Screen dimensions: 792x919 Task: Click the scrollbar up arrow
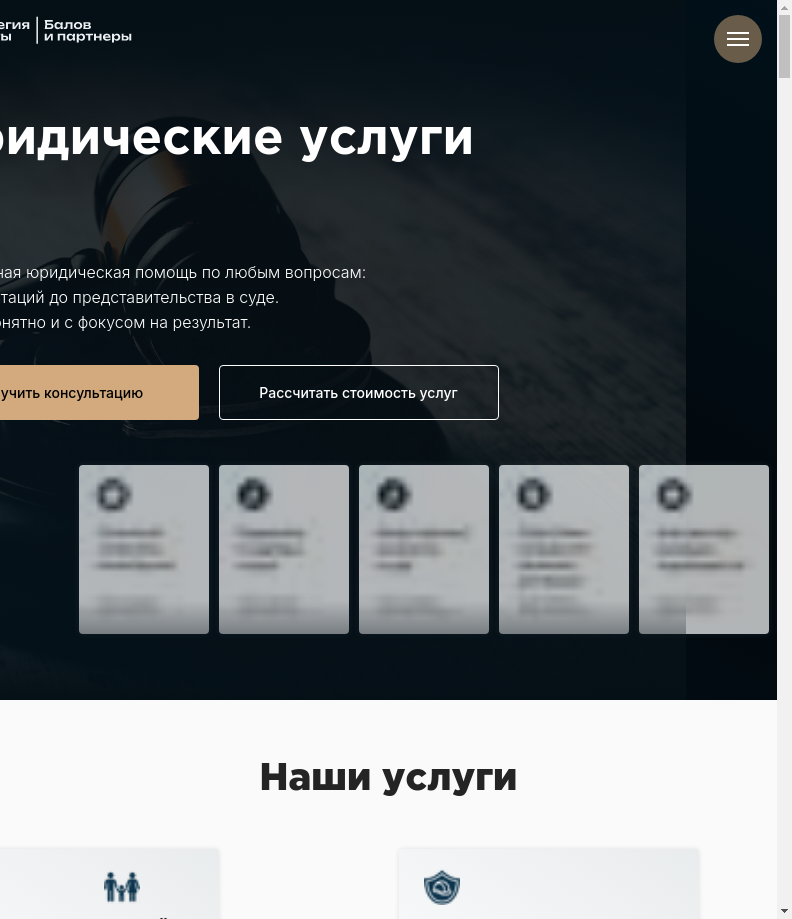pos(784,7)
